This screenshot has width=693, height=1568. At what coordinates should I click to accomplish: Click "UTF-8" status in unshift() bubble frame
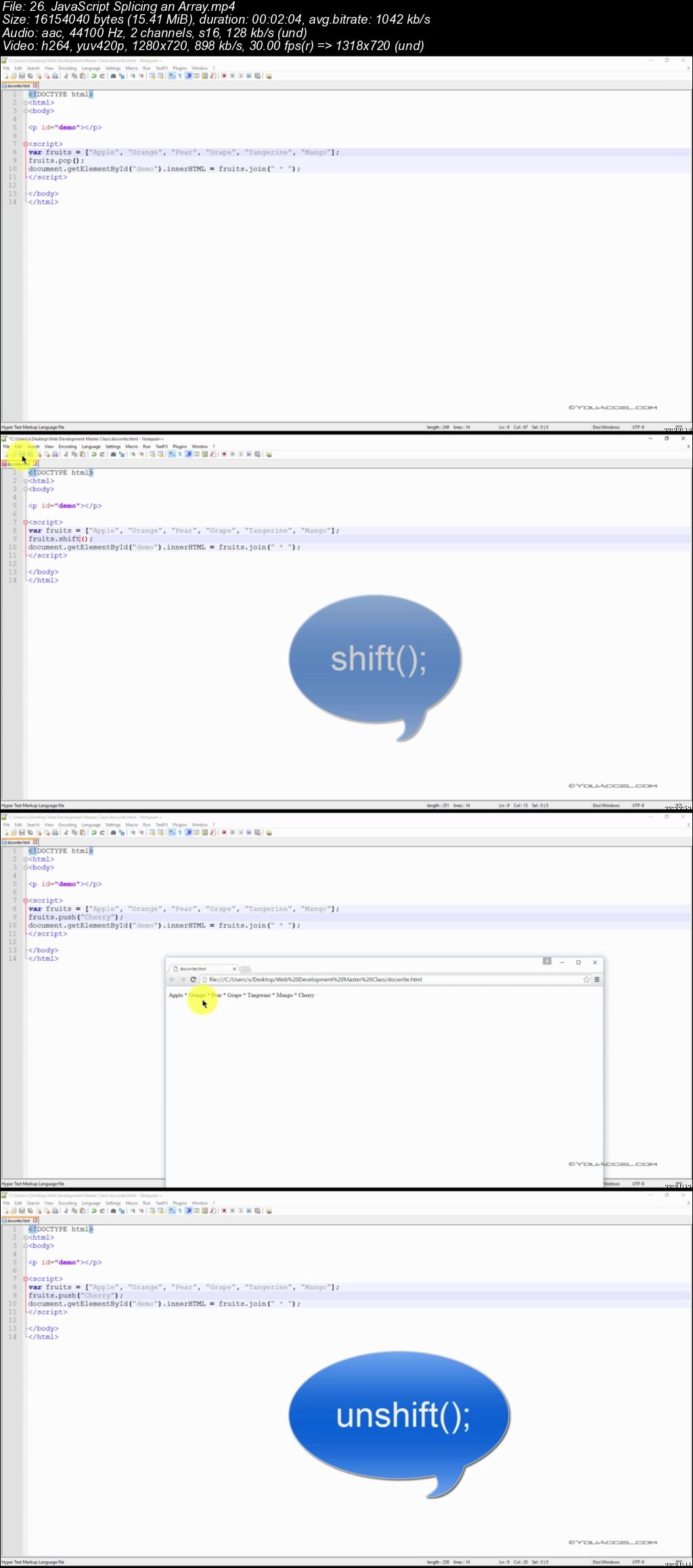click(638, 1562)
